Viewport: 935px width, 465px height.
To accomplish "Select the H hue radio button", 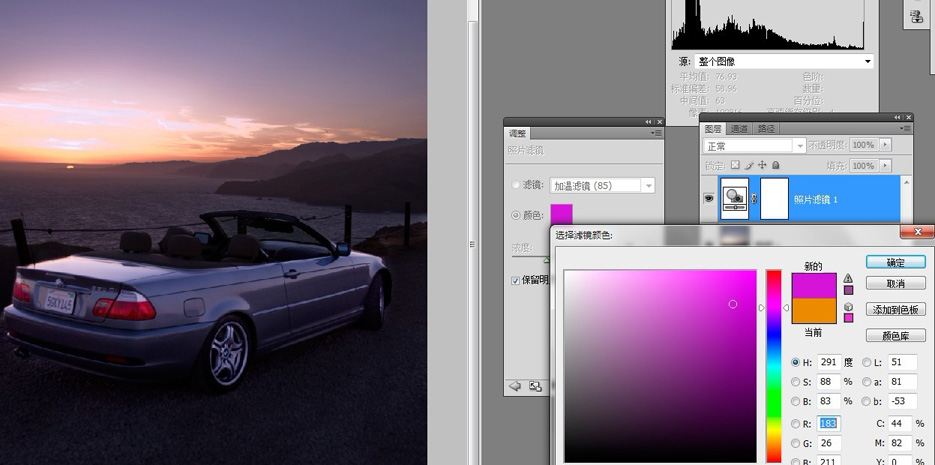I will [795, 362].
